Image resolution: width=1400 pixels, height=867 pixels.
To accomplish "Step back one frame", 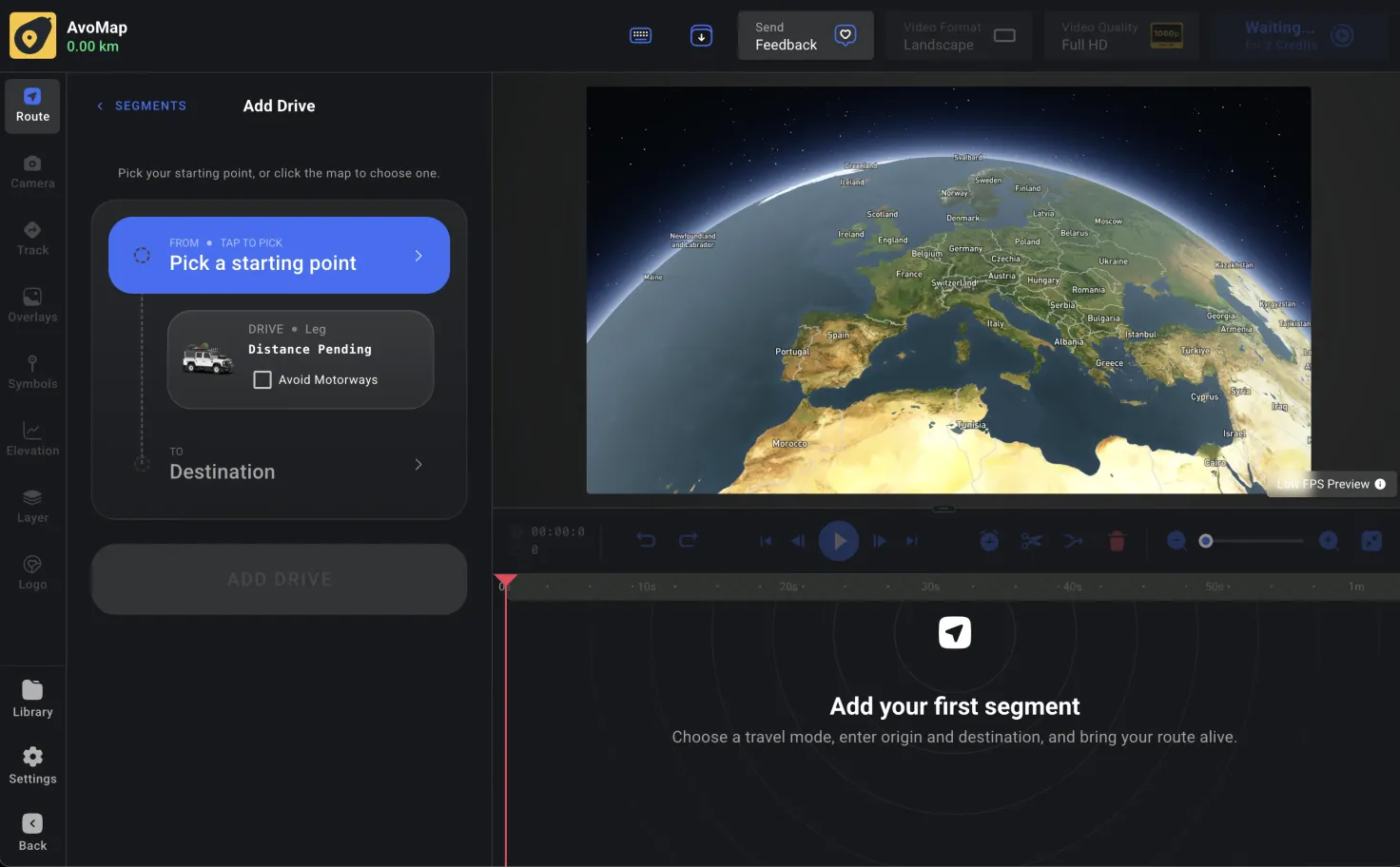I will pyautogui.click(x=798, y=541).
